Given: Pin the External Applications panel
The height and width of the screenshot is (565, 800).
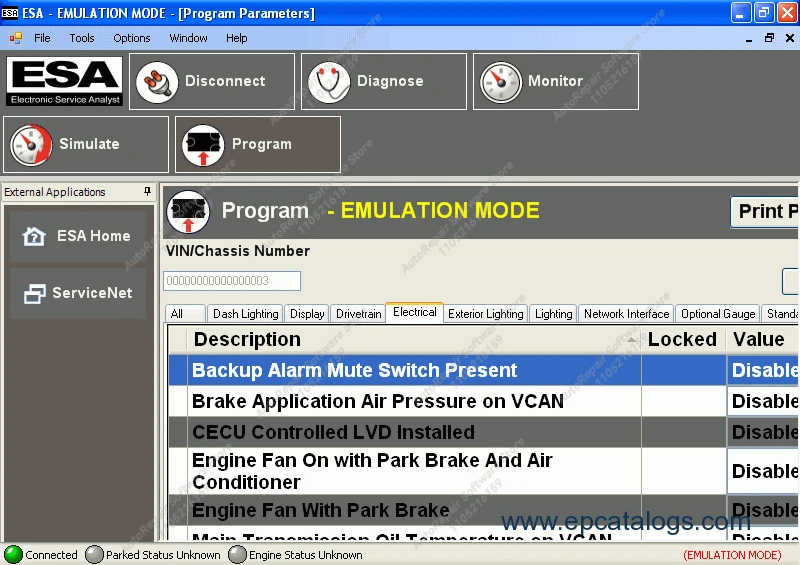Looking at the screenshot, I should [147, 191].
